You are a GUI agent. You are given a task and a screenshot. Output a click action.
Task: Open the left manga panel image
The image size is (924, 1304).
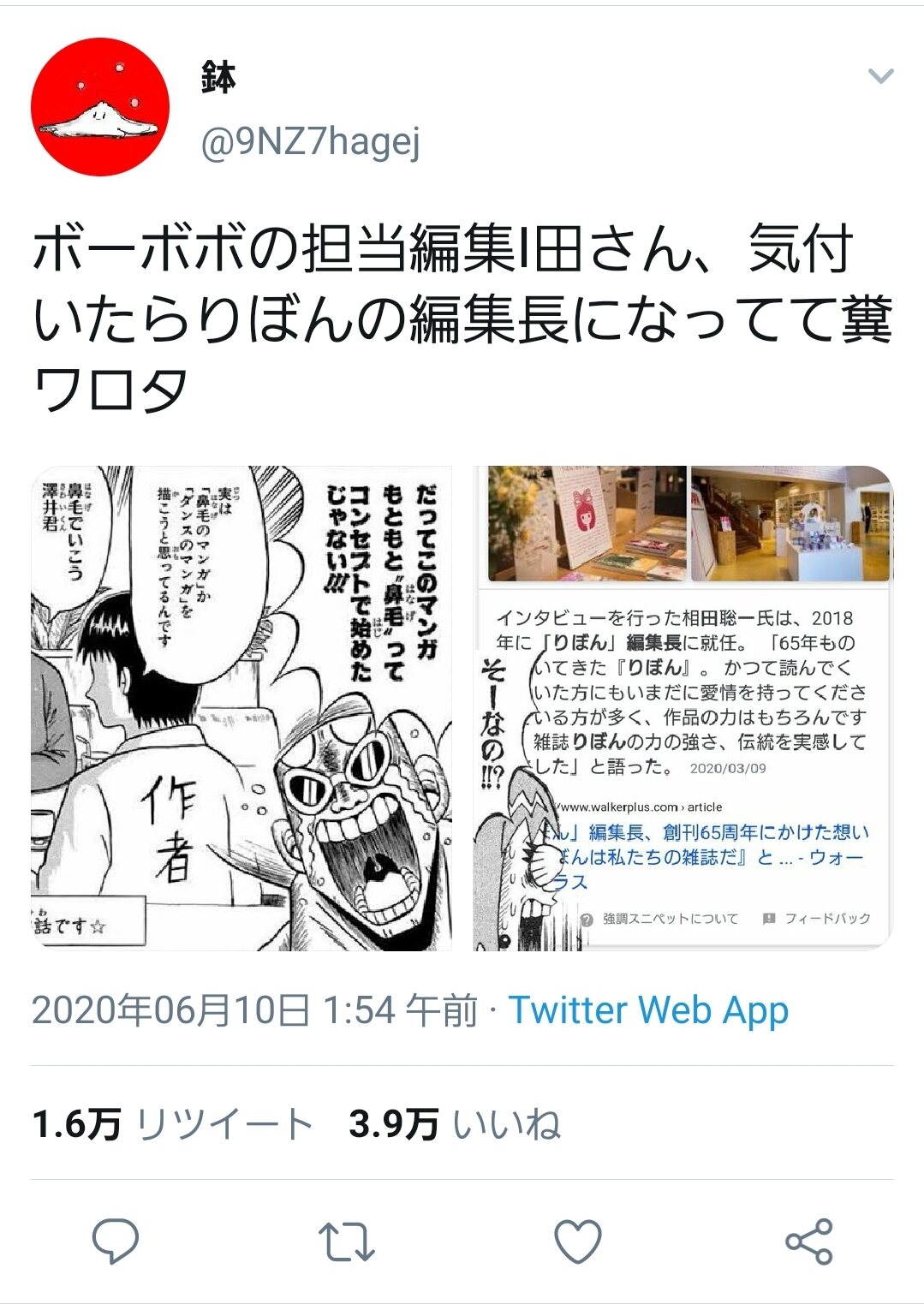241,708
